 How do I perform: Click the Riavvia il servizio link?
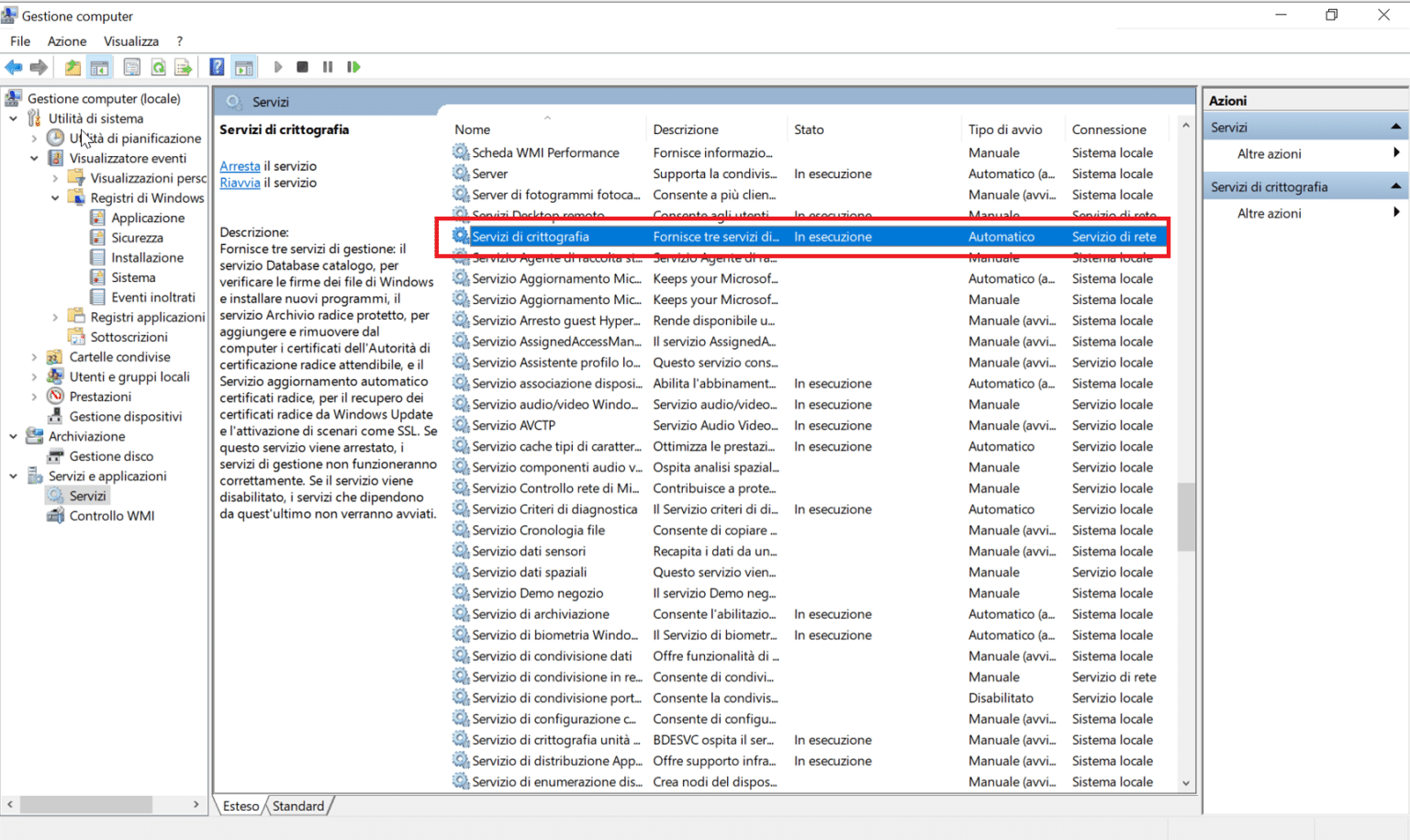240,183
